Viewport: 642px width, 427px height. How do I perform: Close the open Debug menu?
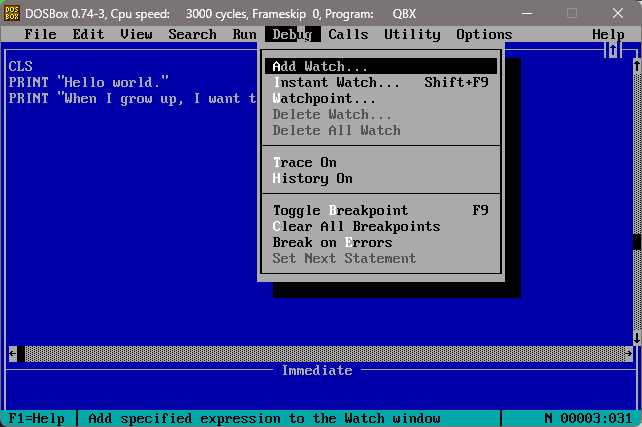(292, 34)
